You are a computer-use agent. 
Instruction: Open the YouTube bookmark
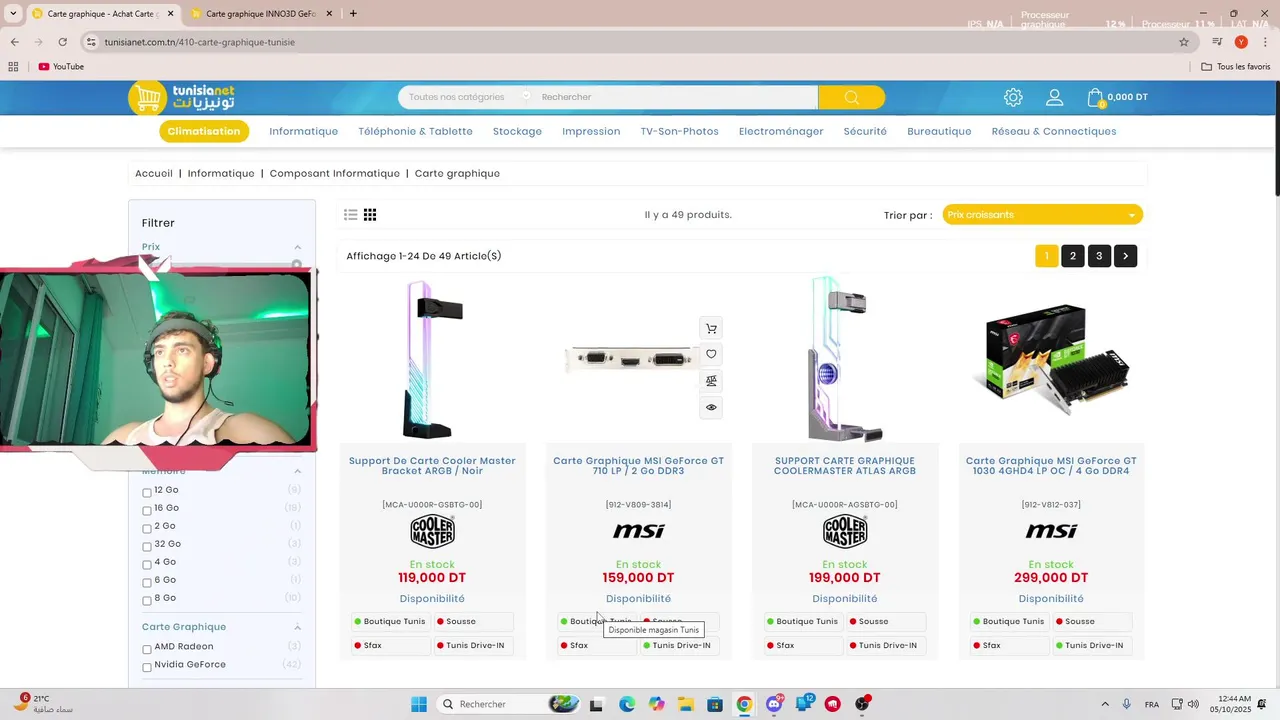click(61, 67)
